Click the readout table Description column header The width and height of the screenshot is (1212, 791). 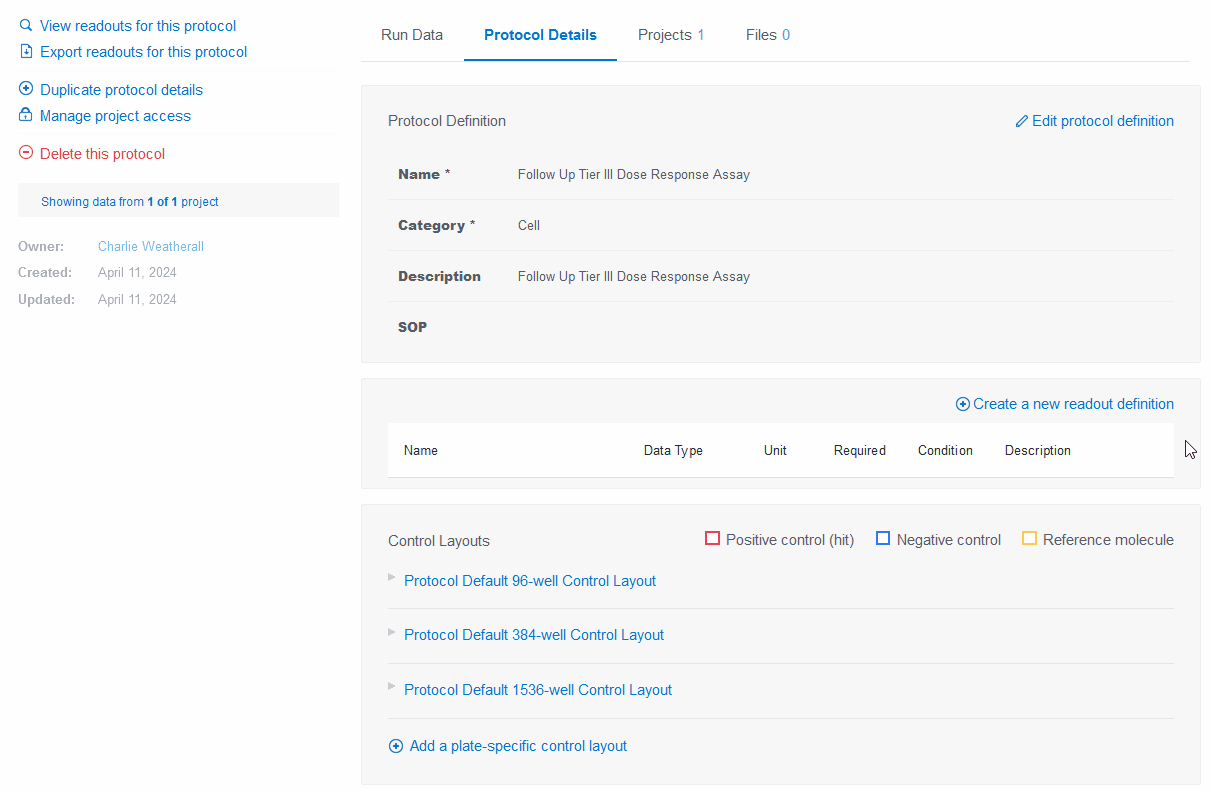[x=1038, y=451]
